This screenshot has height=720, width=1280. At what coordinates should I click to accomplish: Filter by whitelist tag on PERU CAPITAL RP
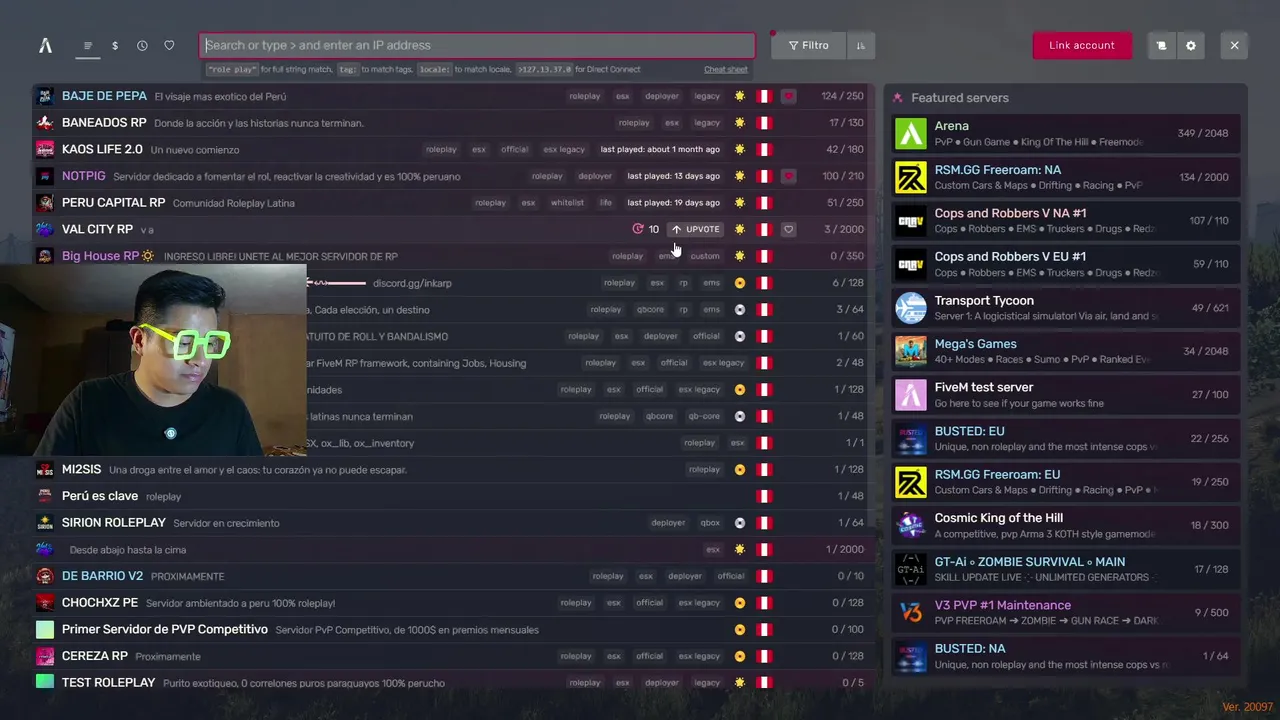567,203
